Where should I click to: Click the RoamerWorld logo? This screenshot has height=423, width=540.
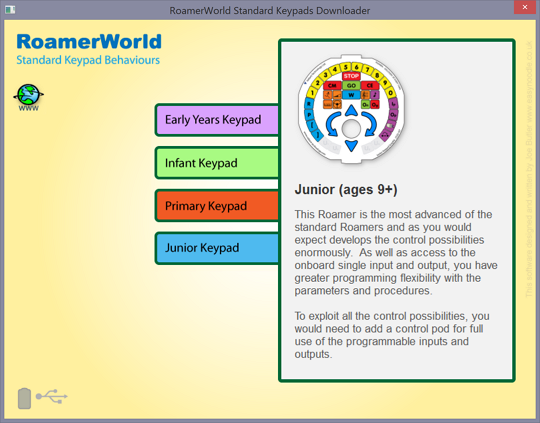(x=89, y=42)
